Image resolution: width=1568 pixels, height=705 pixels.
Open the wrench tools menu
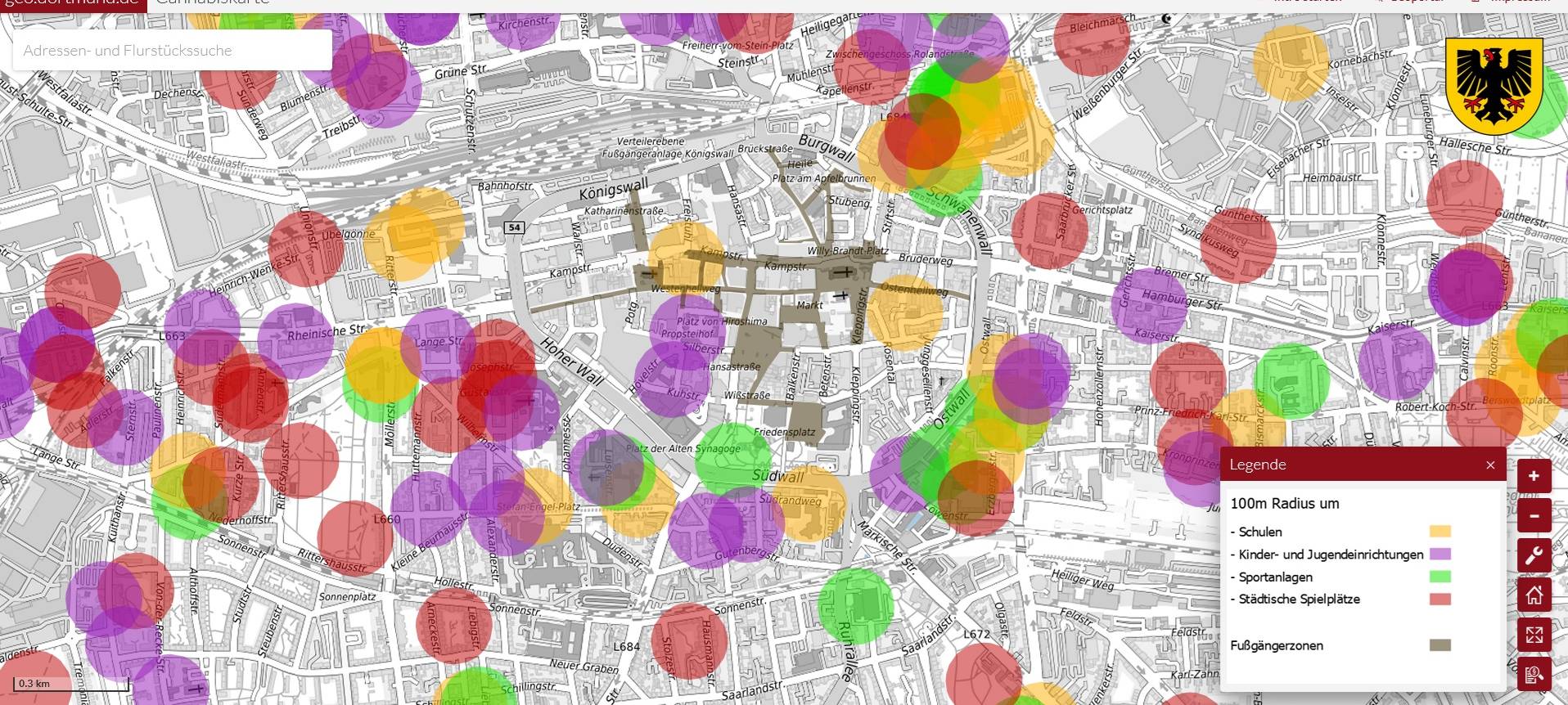pos(1534,555)
